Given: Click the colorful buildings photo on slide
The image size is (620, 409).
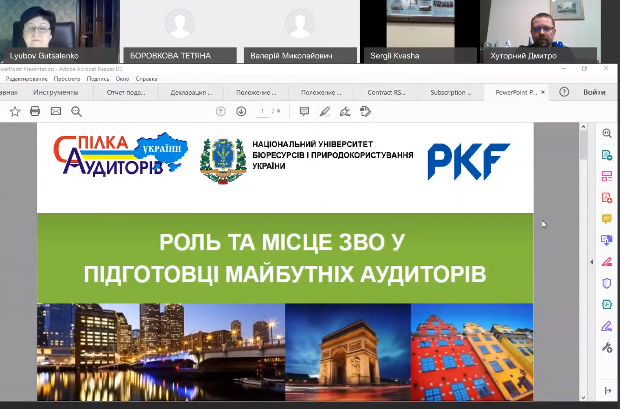Looking at the screenshot, I should (x=472, y=352).
